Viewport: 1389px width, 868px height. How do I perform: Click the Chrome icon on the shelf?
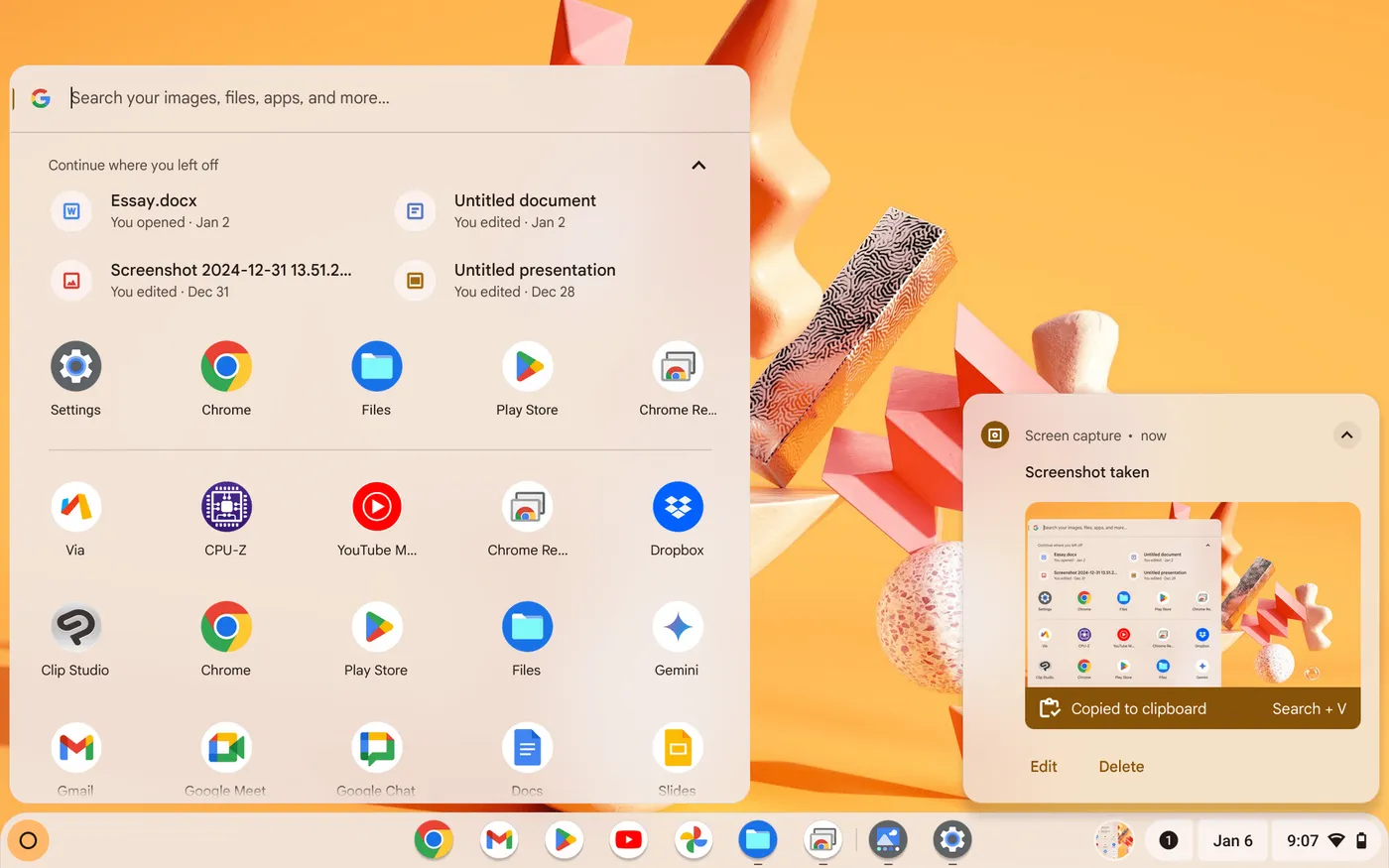[x=434, y=840]
